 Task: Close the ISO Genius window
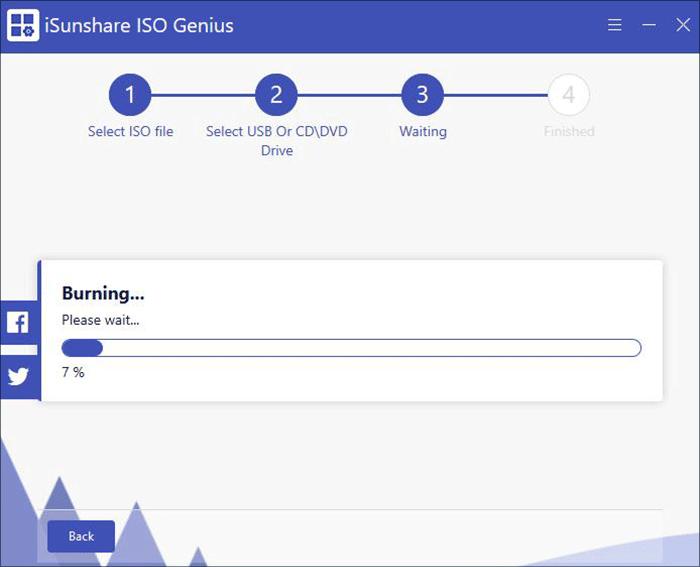tap(683, 25)
